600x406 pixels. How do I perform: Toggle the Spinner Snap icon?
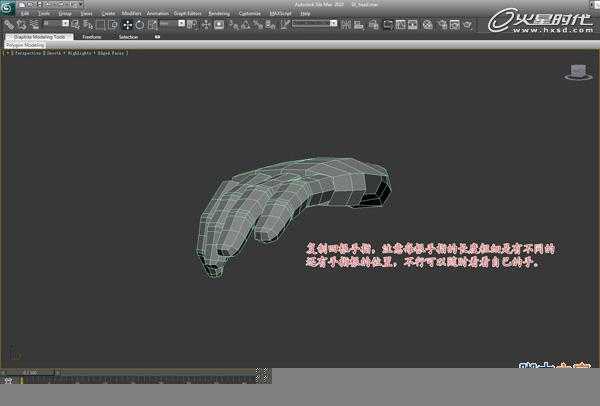[x=271, y=25]
